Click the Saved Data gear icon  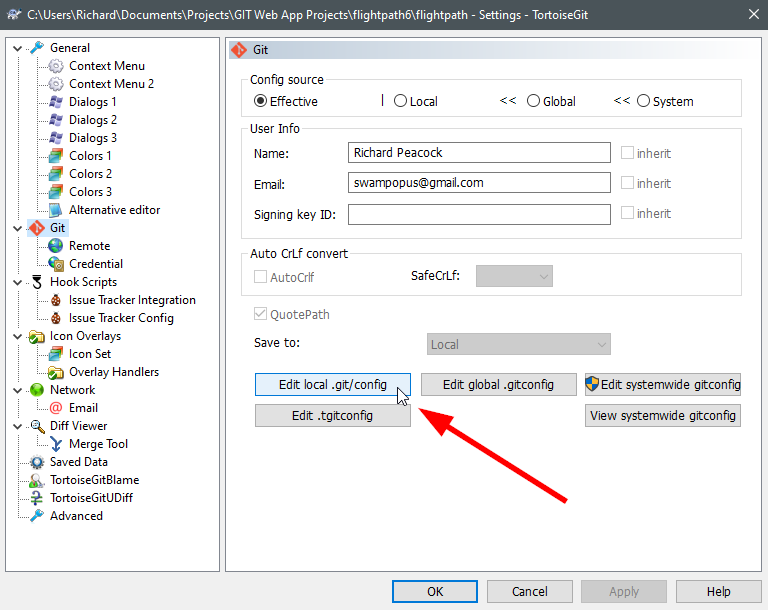point(37,462)
